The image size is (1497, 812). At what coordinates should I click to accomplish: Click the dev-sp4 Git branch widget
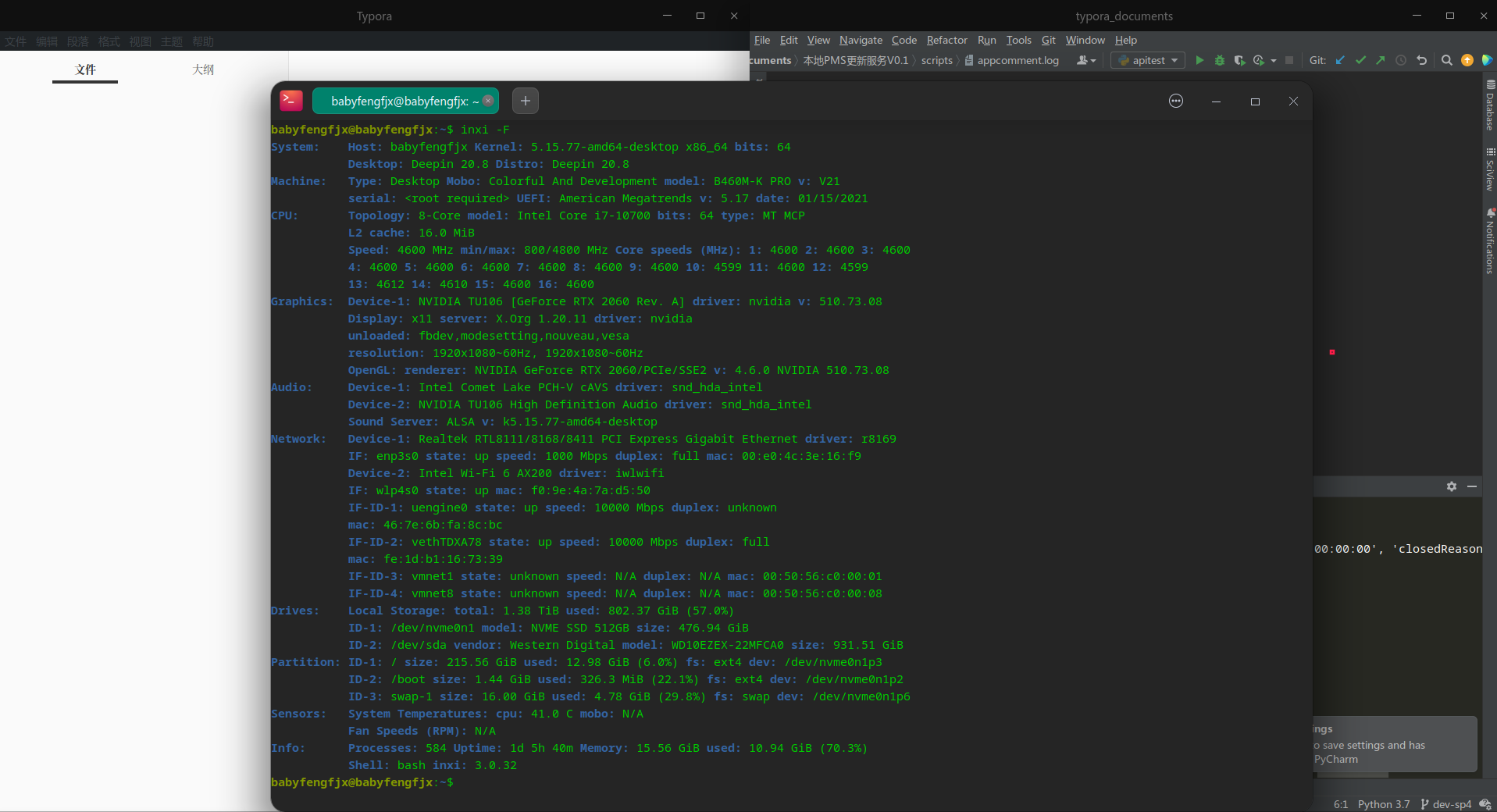(x=1446, y=804)
